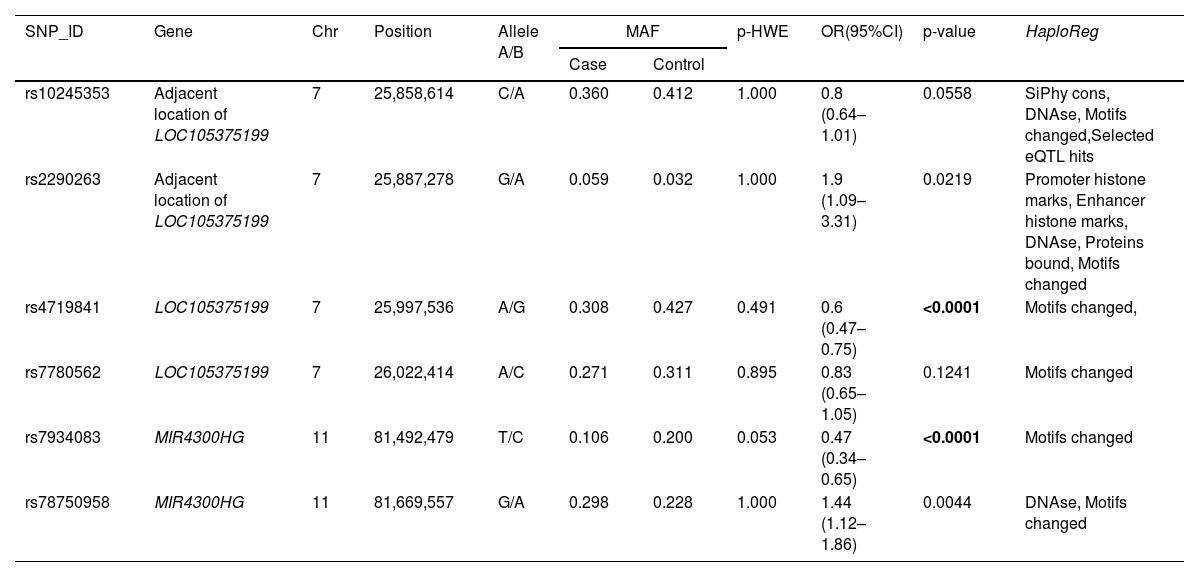1184x577 pixels.
Task: Select the rs7934083 SNP cell
Action: [x=63, y=437]
